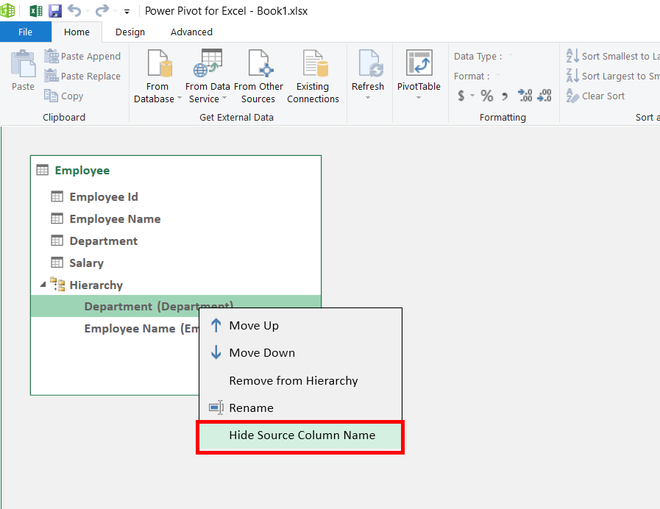Click Paste Replace in Clipboard group
Viewport: 660px width, 509px height.
point(82,76)
